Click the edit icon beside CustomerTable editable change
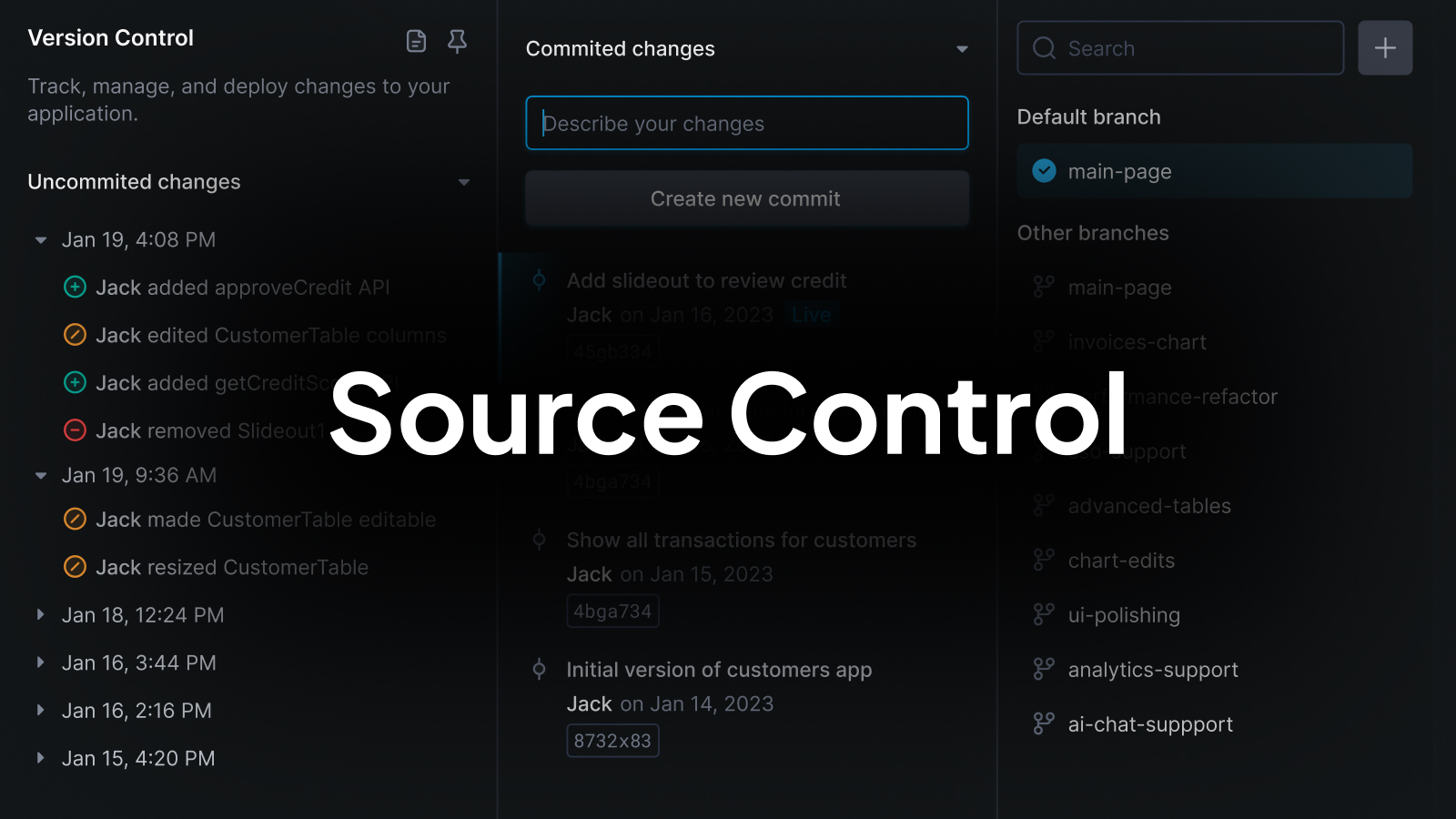 click(x=75, y=519)
